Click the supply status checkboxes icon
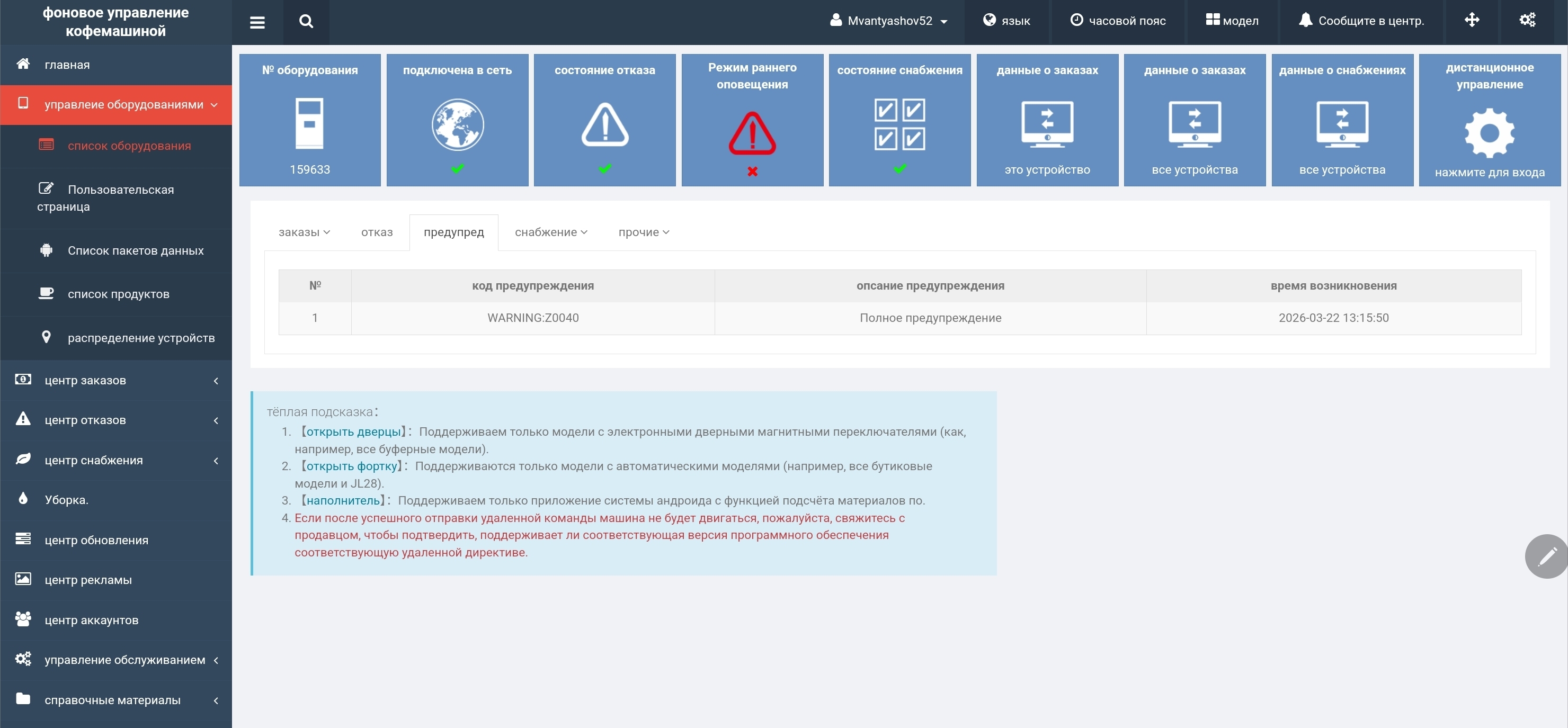This screenshot has height=728, width=1568. tap(899, 124)
